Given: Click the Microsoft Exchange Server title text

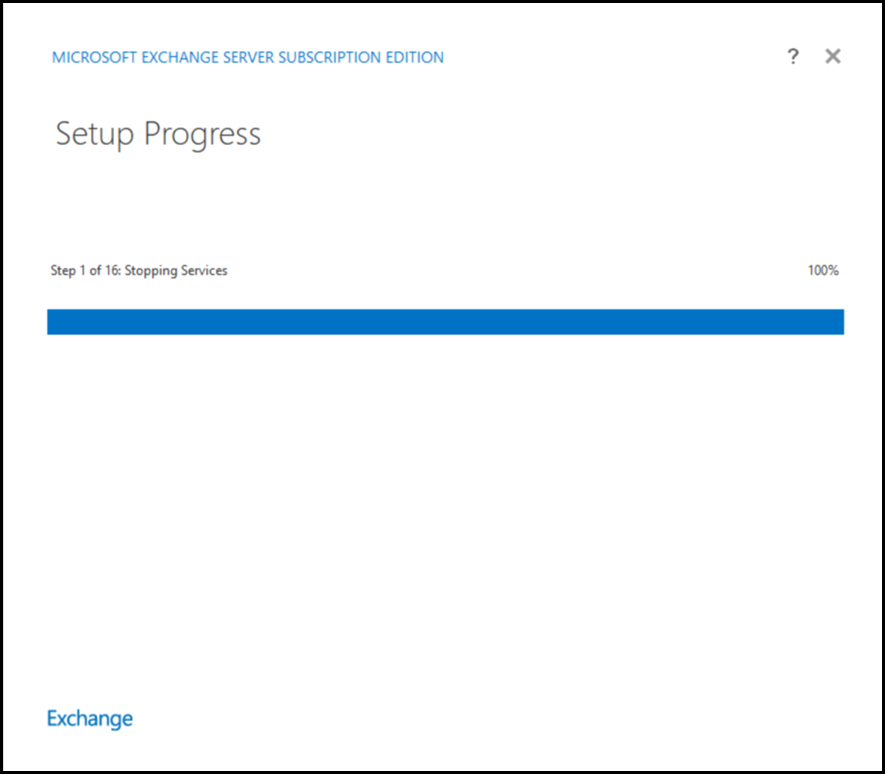Looking at the screenshot, I should point(247,58).
